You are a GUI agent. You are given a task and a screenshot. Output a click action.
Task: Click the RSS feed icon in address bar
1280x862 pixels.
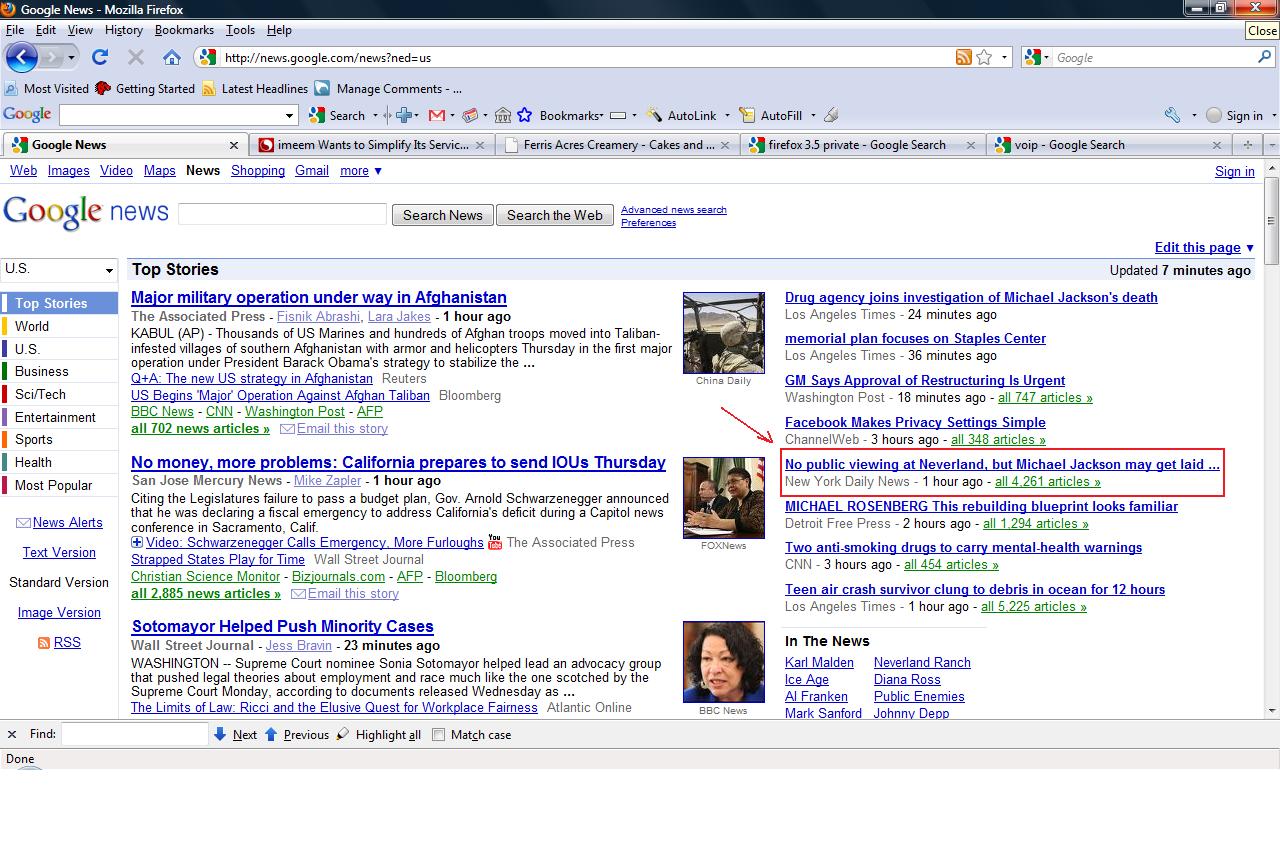963,57
